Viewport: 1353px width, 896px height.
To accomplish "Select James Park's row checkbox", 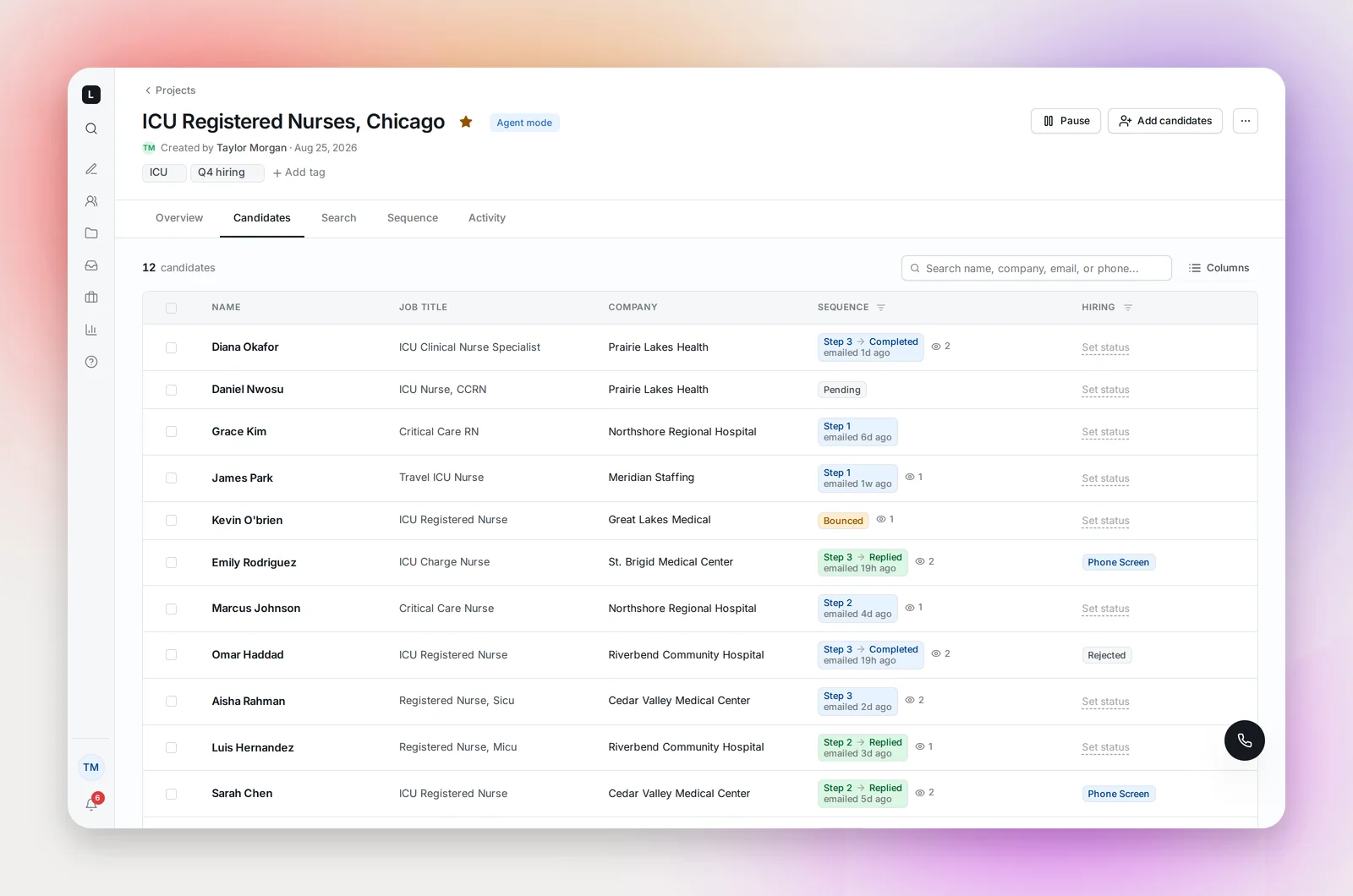I will (x=172, y=478).
